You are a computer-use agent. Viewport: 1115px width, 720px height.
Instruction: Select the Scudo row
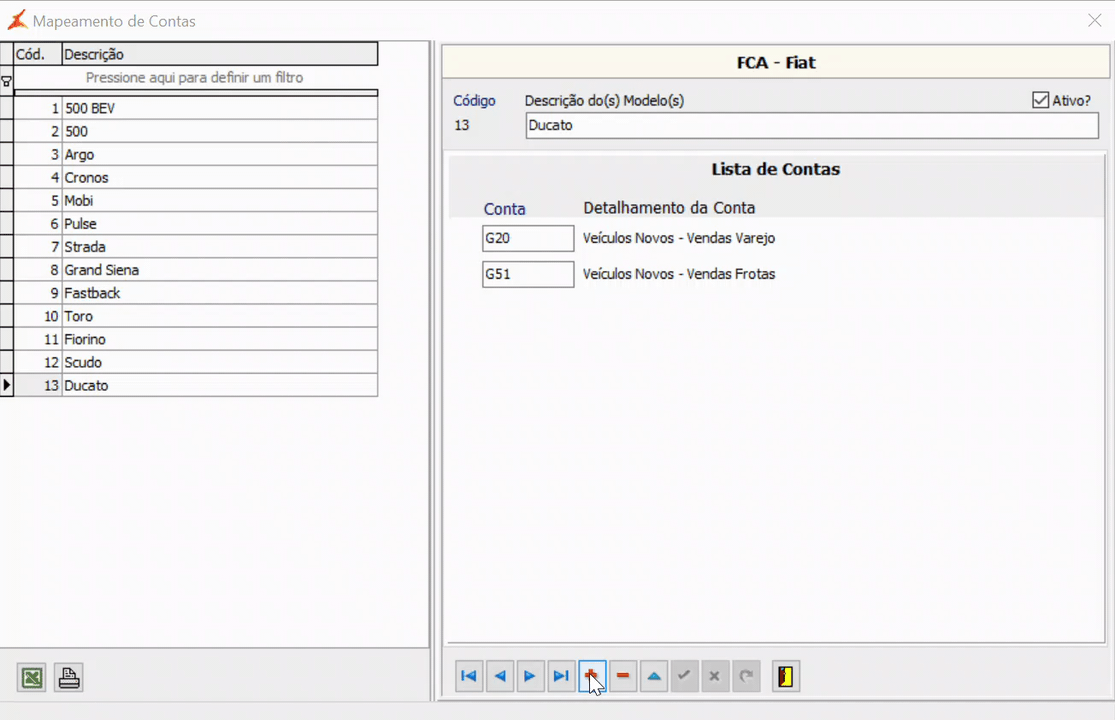point(196,362)
